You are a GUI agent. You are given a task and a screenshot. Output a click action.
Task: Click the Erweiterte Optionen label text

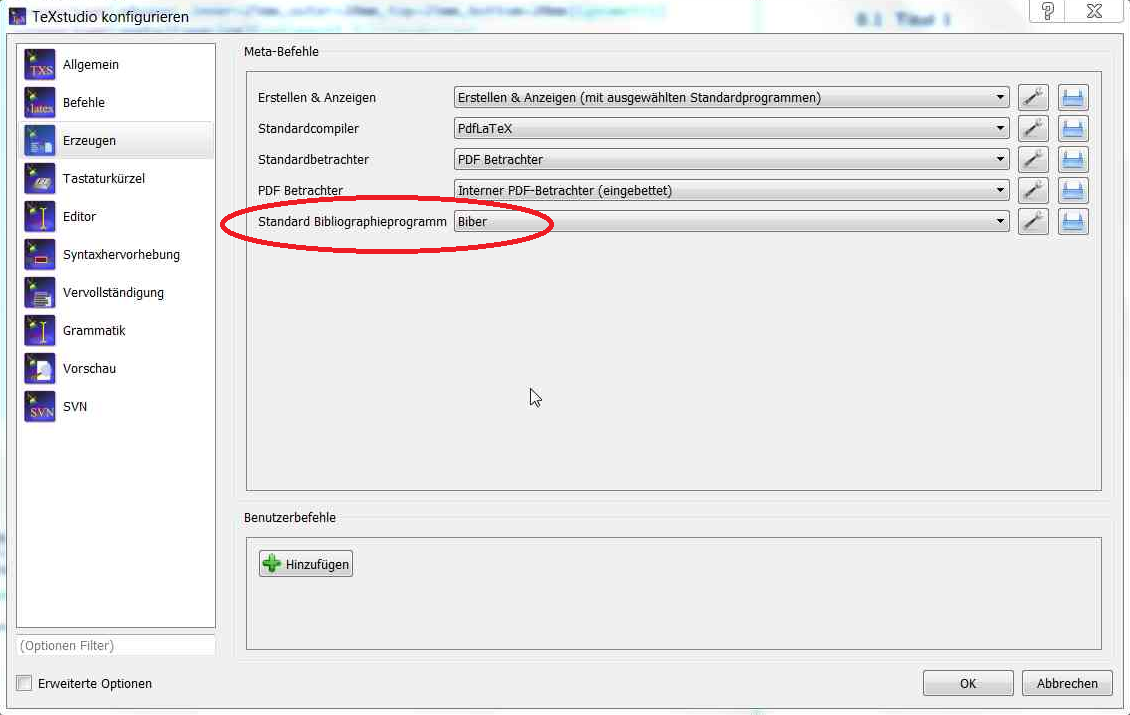pos(95,683)
